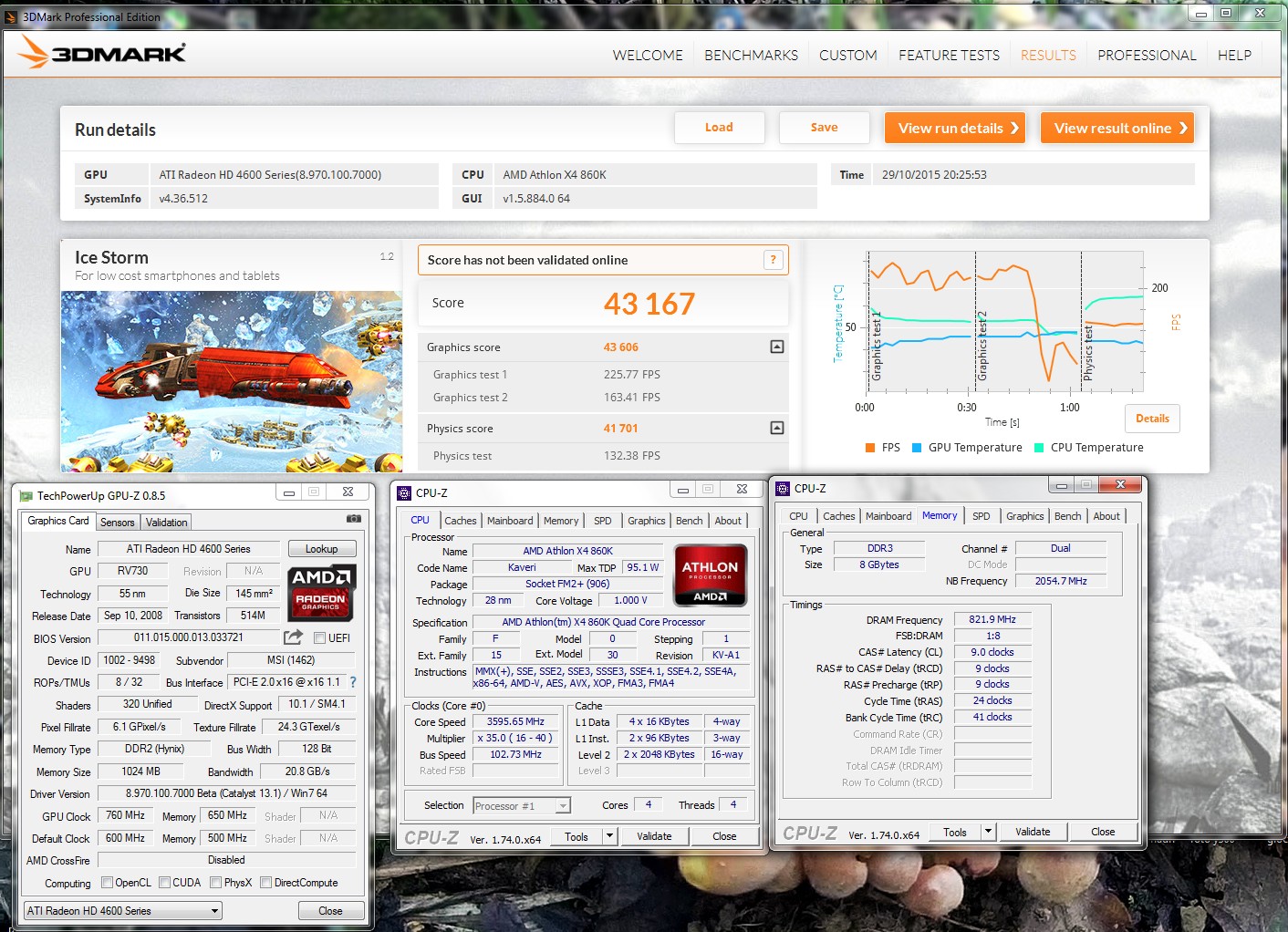Toggle the PhysX checkbox in GPU-Z
This screenshot has width=1288, height=932.
(215, 883)
